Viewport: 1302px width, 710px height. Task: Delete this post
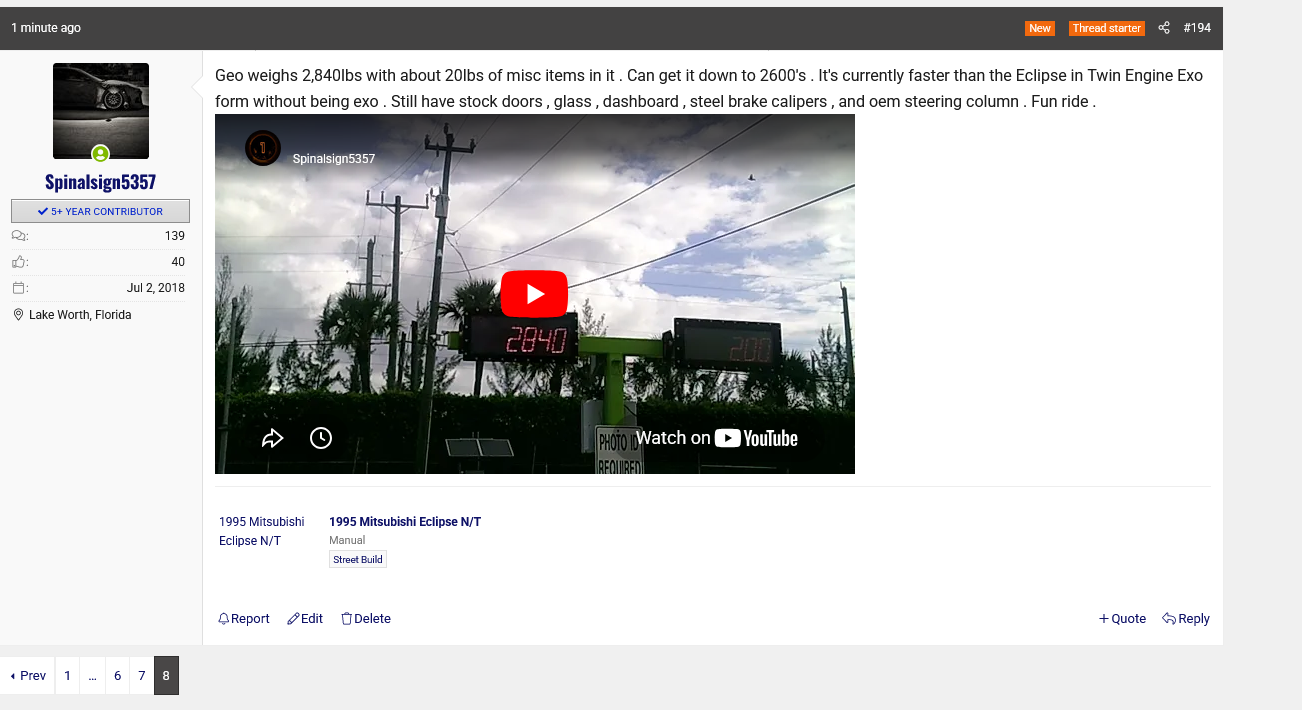(x=366, y=619)
